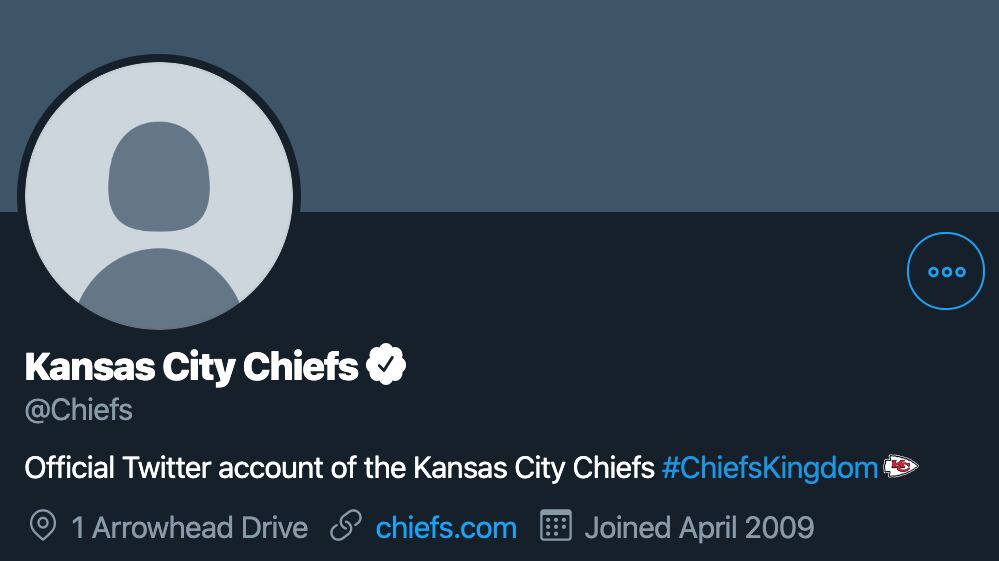Screen dimensions: 999x561
Task: Open the #ChiefsKingdom hashtag link
Action: click(x=769, y=467)
